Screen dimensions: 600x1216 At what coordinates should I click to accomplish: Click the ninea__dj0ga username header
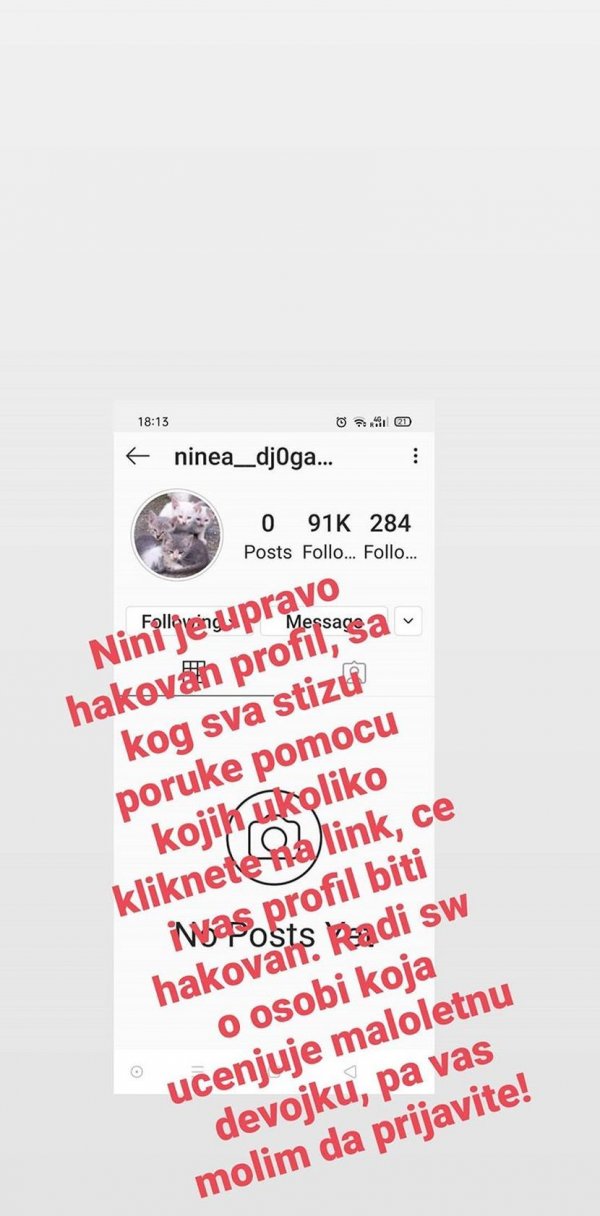252,457
